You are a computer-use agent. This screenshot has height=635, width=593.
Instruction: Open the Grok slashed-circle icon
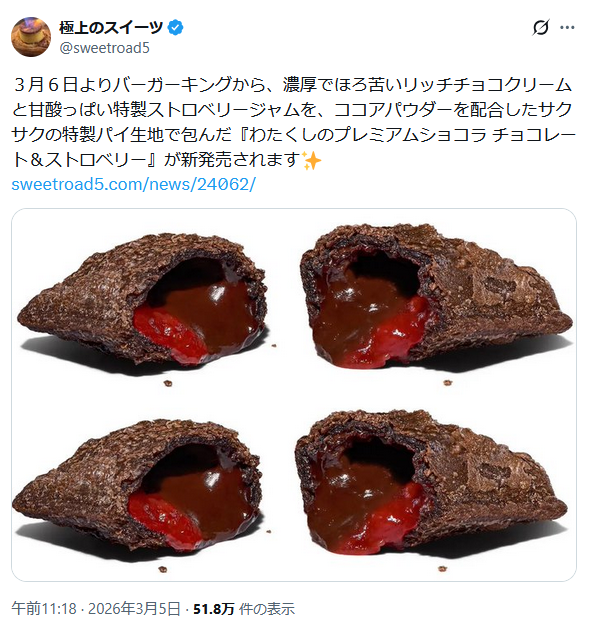(540, 28)
